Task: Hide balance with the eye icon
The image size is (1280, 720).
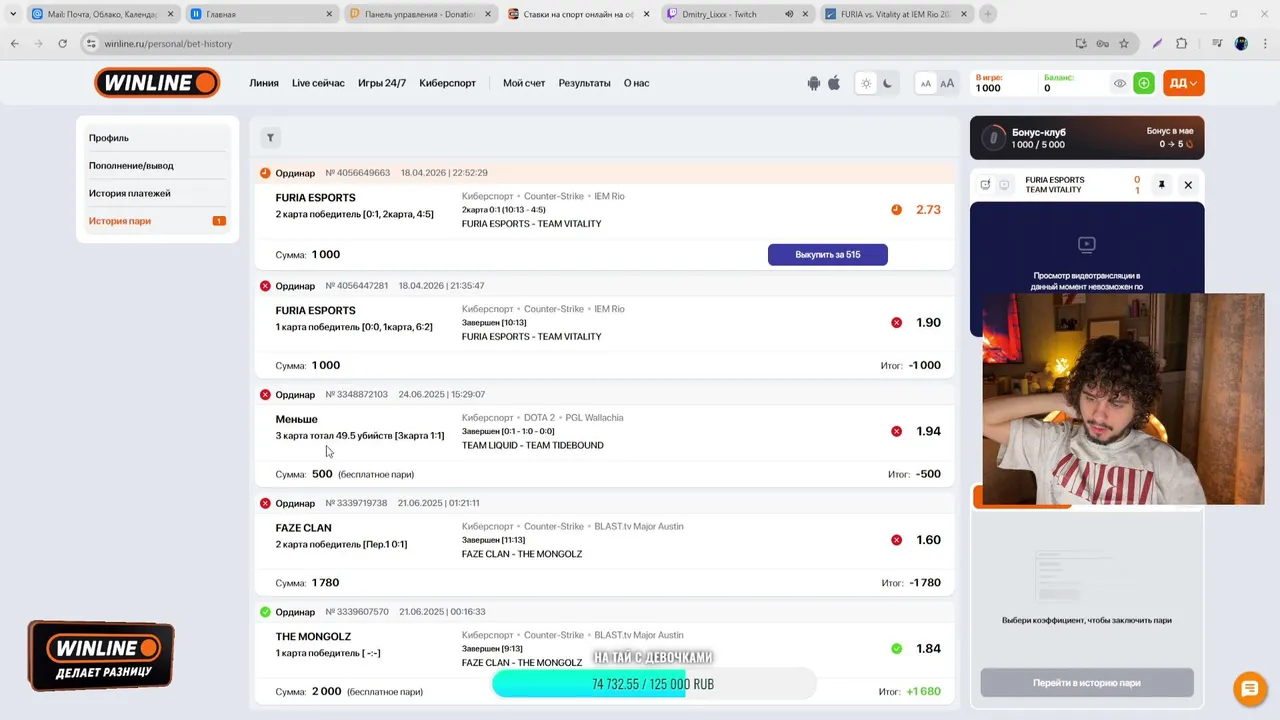Action: pyautogui.click(x=1120, y=84)
